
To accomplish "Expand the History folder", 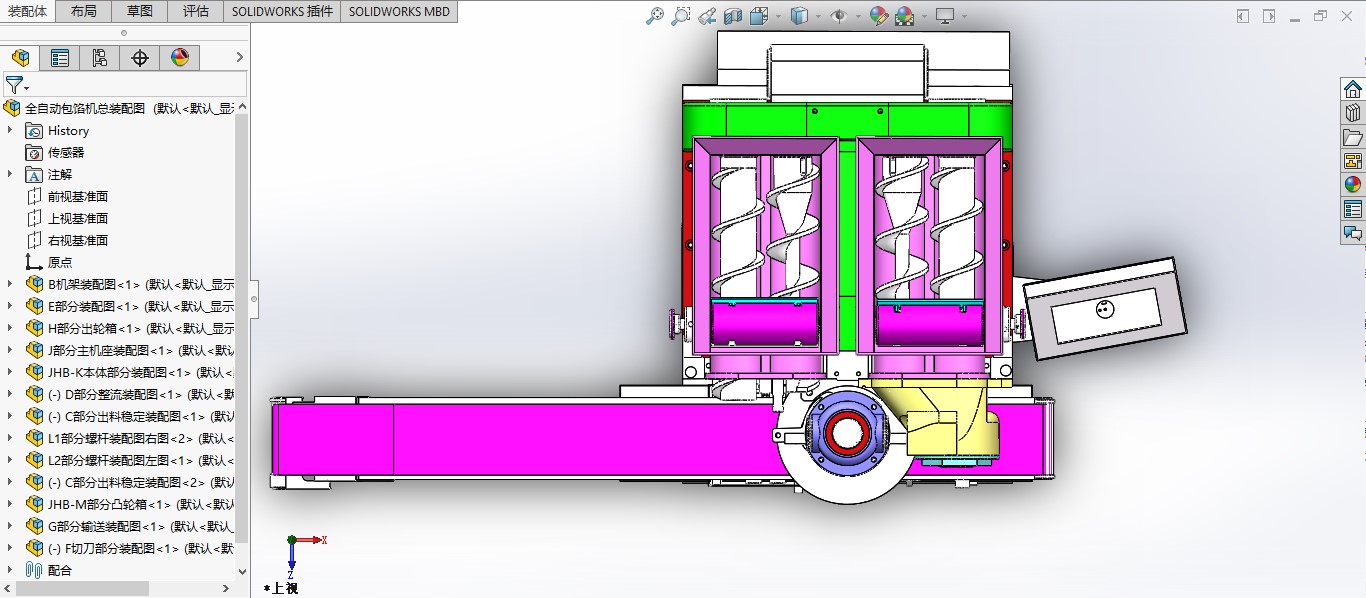I will pyautogui.click(x=10, y=130).
